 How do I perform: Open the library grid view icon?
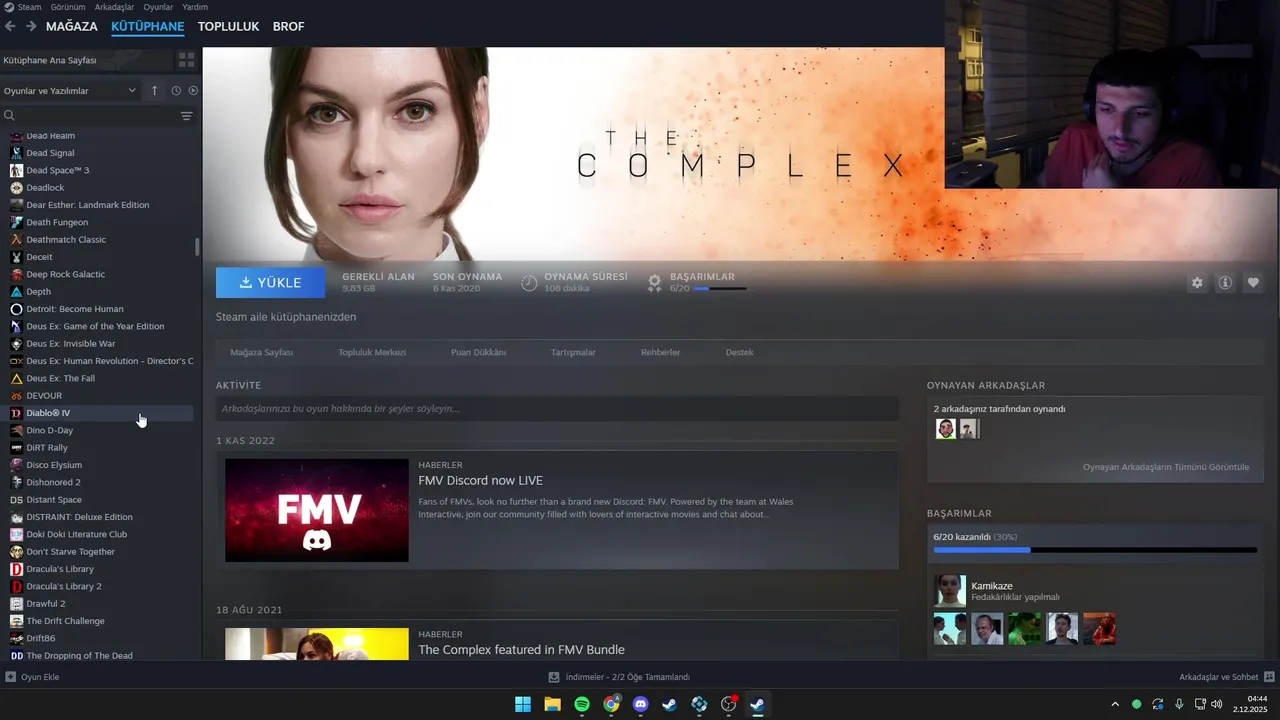tap(186, 60)
